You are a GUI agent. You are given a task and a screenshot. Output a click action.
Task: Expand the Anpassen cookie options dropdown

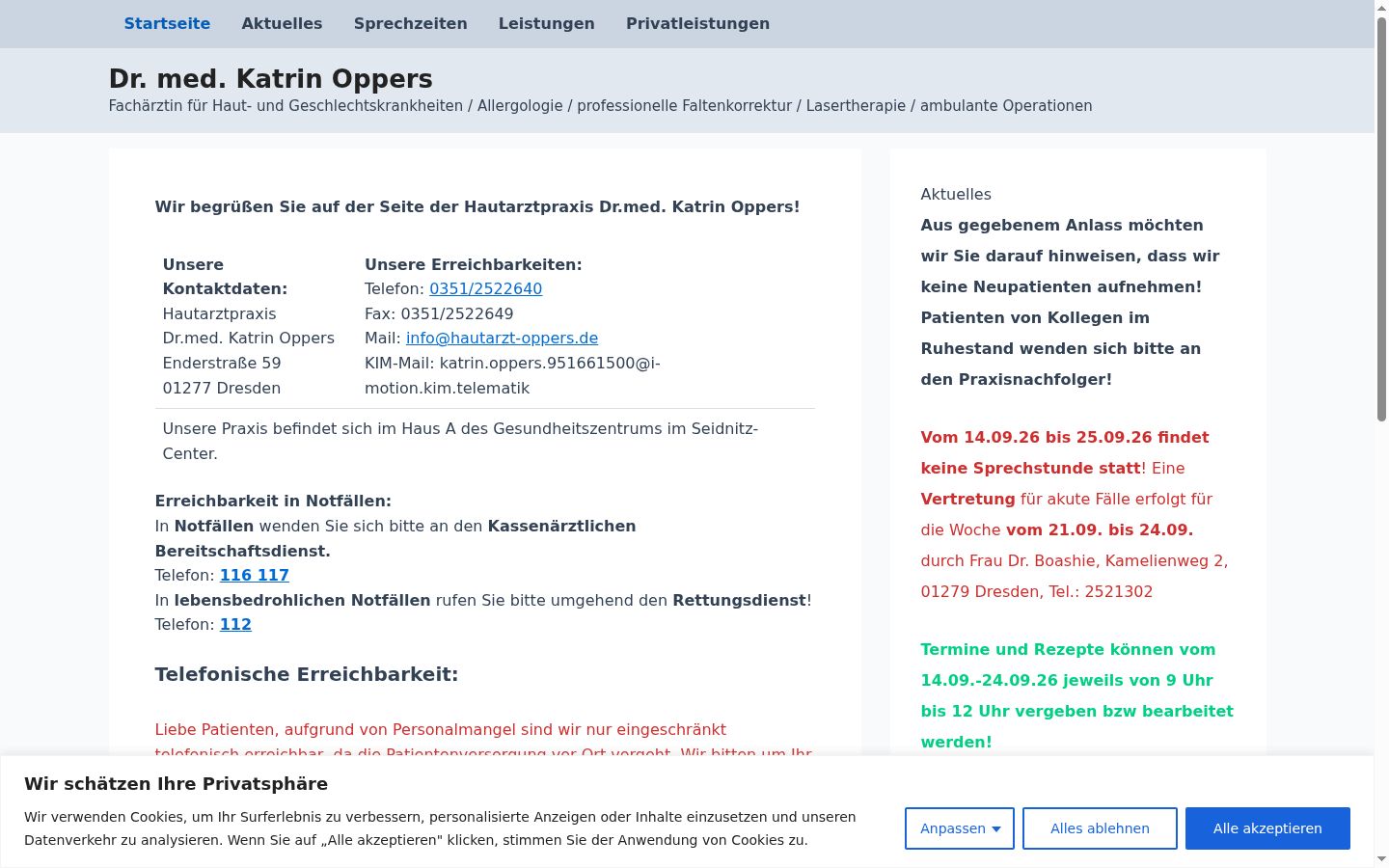[x=960, y=828]
